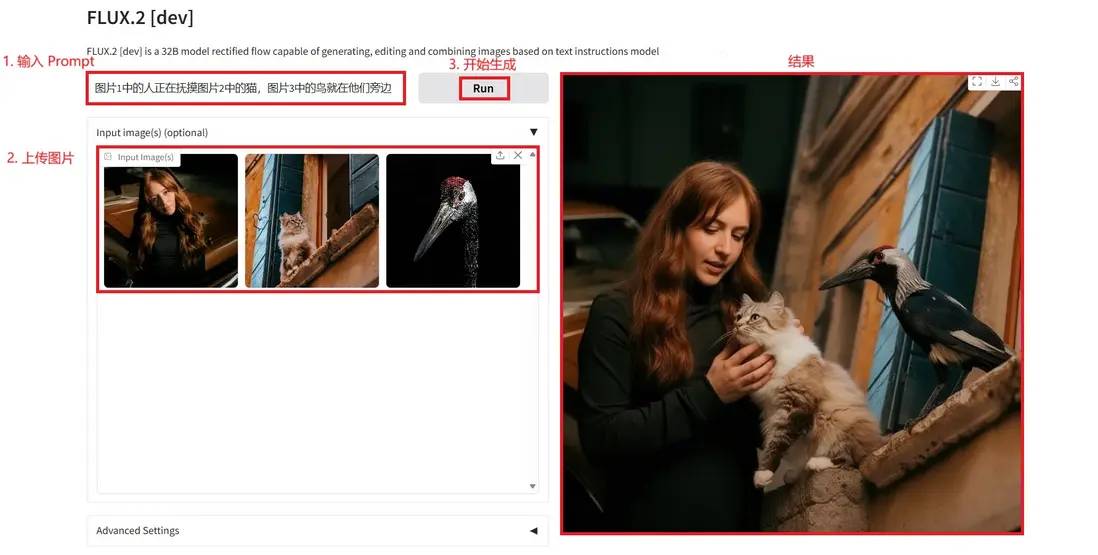Image resolution: width=1098 pixels, height=555 pixels.
Task: Focus the prompt text input field
Action: coord(246,88)
